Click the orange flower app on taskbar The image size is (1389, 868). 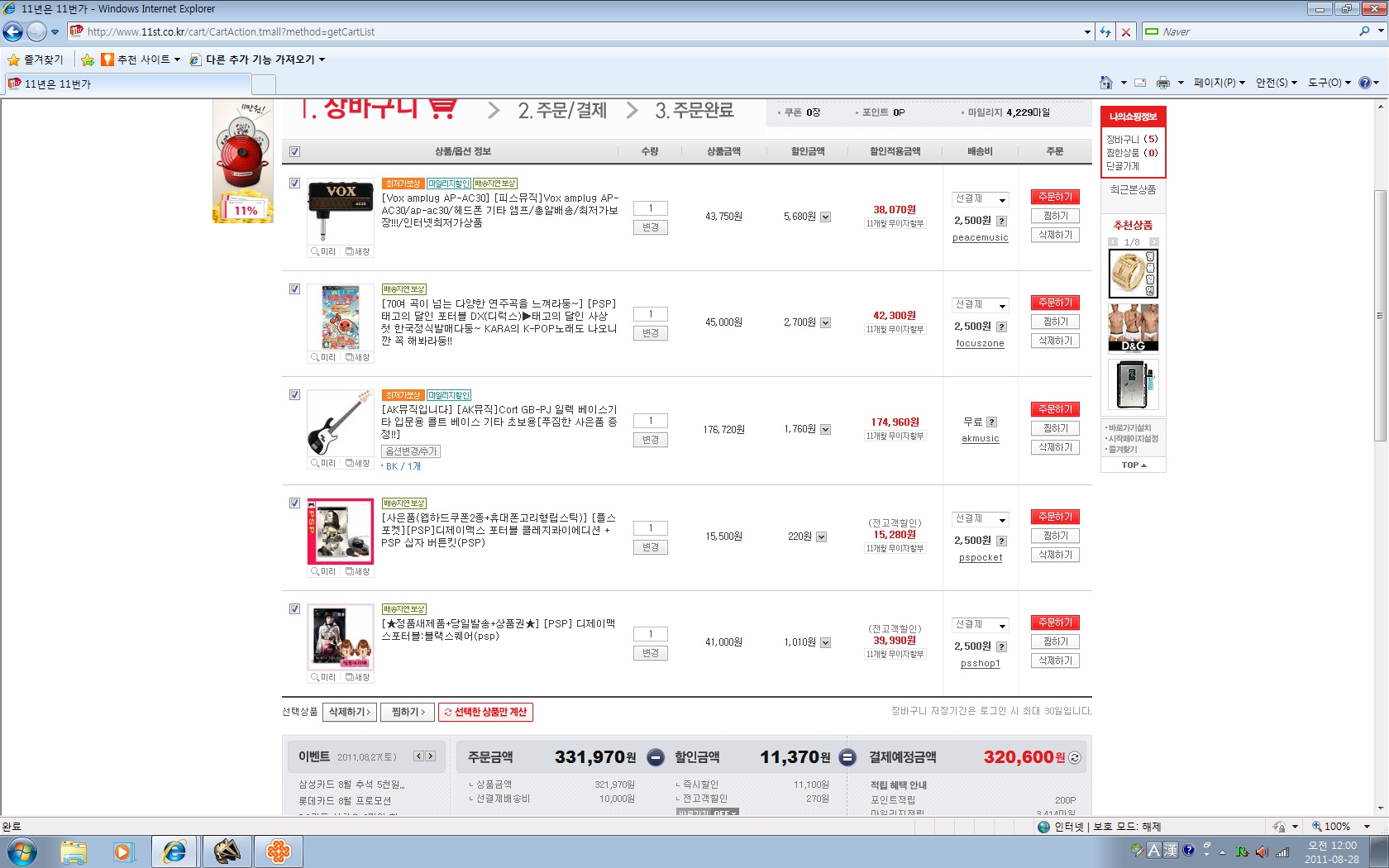tap(279, 851)
